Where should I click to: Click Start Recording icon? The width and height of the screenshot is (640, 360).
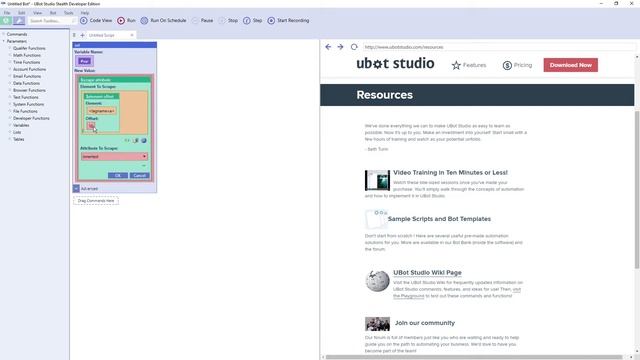tap(271, 20)
